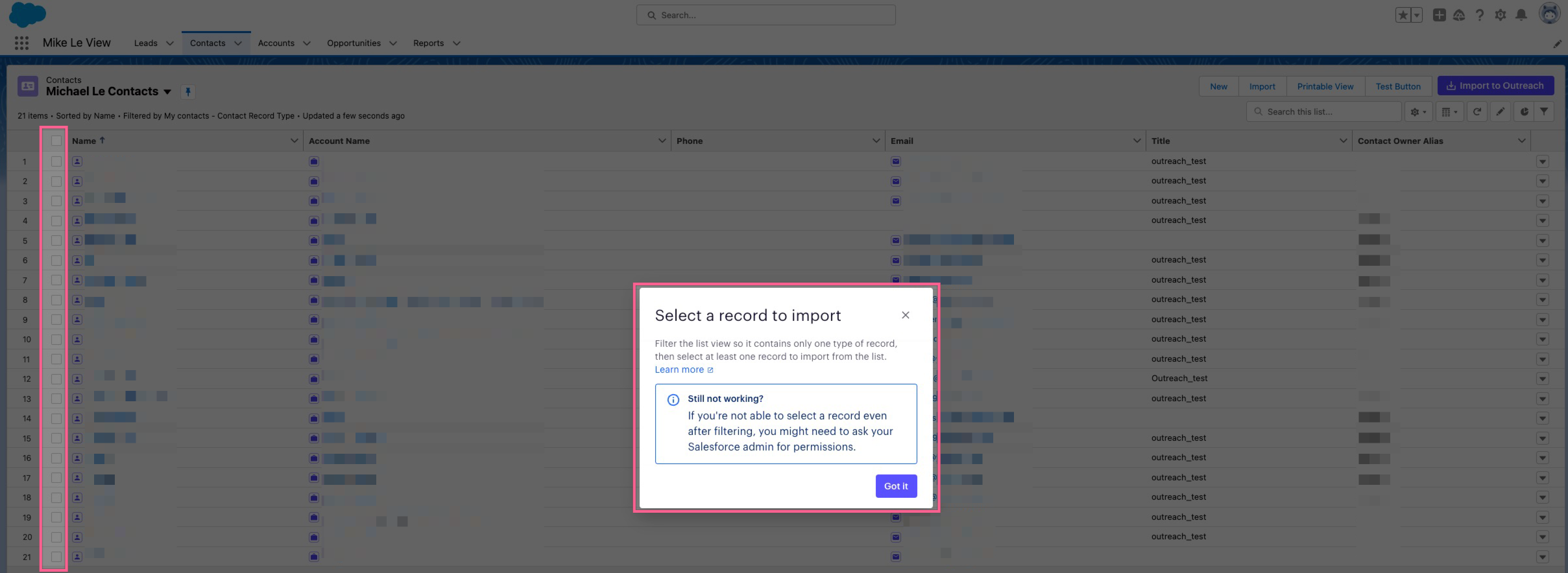The width and height of the screenshot is (1568, 573).
Task: Expand the Contacts tab dropdown chevron
Action: pos(238,43)
